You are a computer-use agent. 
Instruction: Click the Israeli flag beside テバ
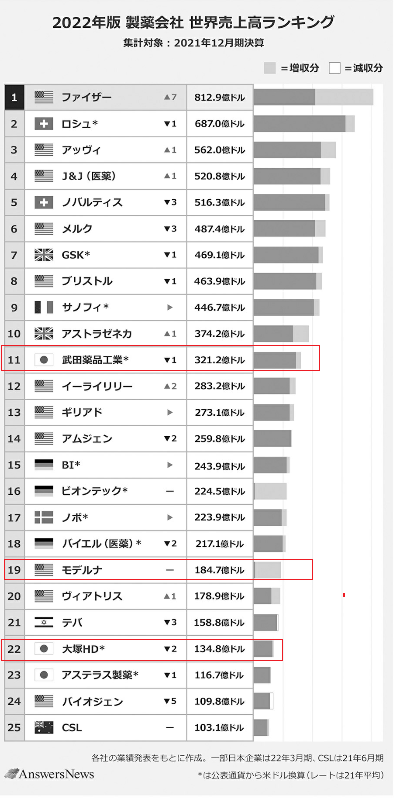[x=44, y=622]
